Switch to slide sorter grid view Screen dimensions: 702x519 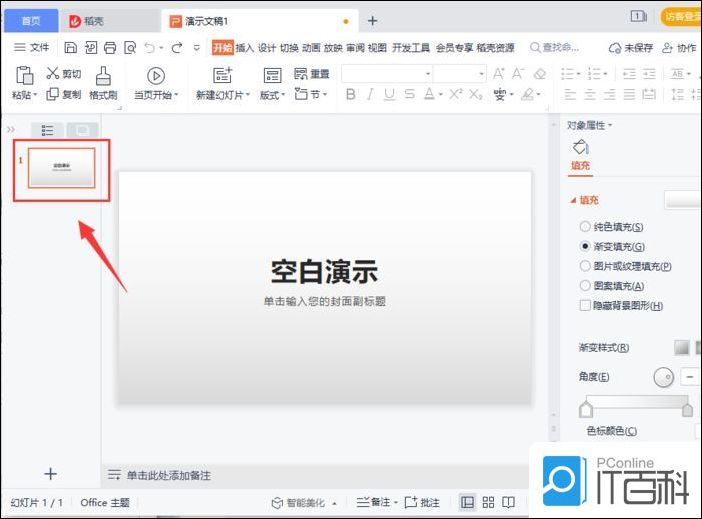[488, 502]
